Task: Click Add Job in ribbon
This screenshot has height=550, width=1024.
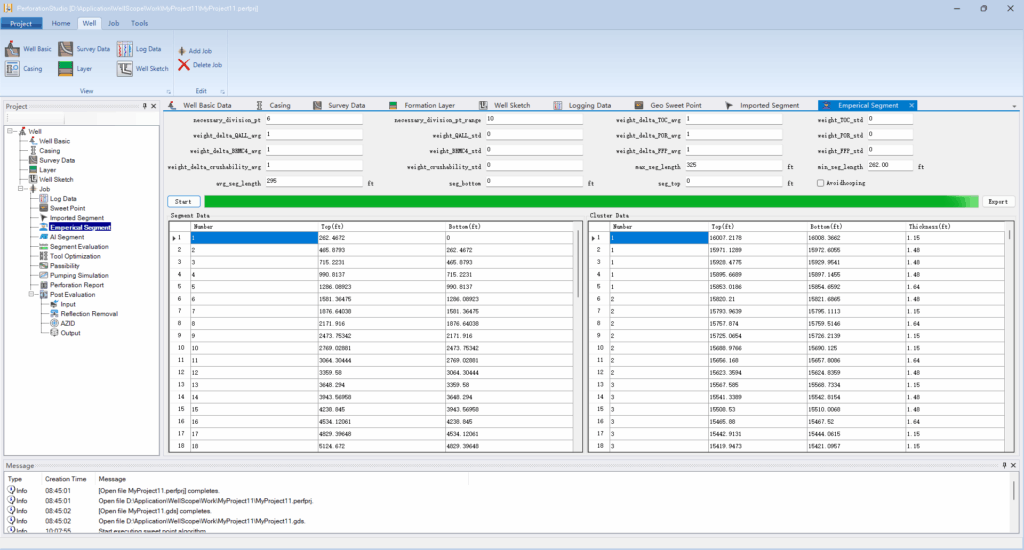Action: (195, 51)
